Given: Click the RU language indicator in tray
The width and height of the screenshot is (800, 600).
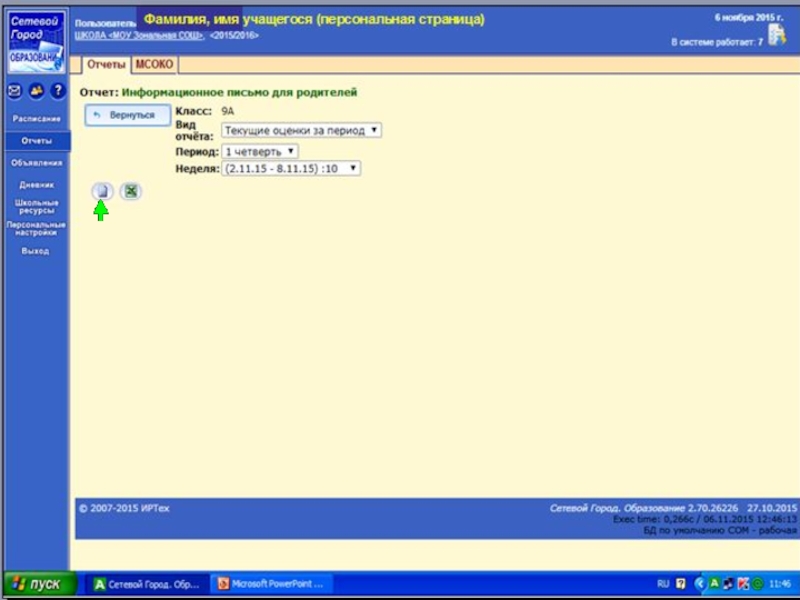Looking at the screenshot, I should pos(663,584).
